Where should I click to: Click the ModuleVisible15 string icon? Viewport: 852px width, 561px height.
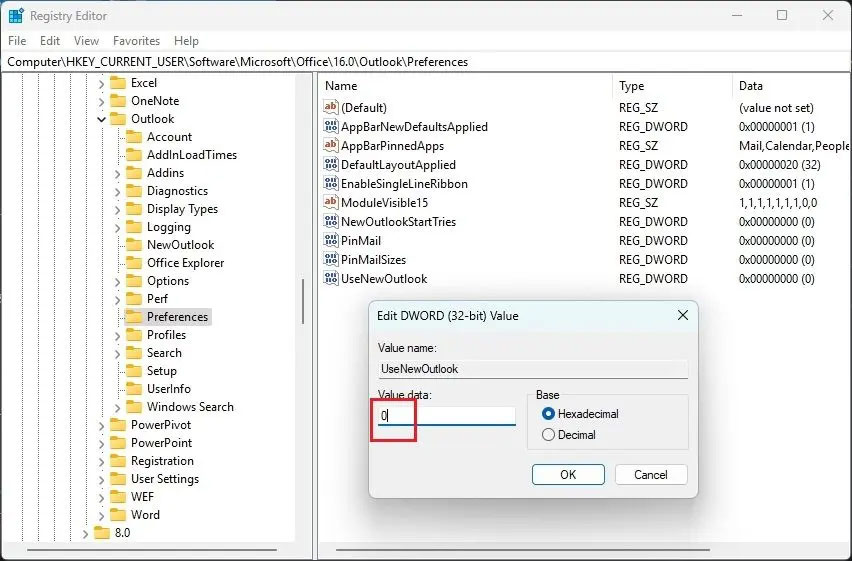point(330,202)
